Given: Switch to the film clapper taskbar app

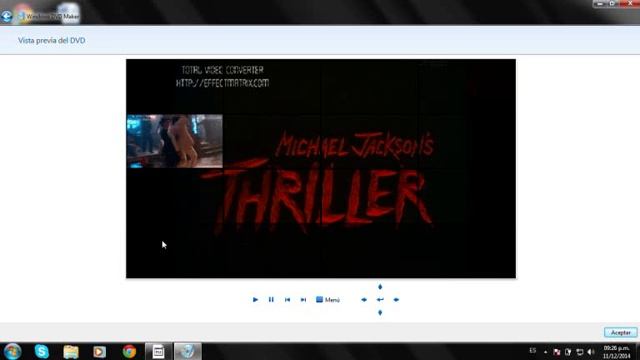Looking at the screenshot, I should [158, 351].
